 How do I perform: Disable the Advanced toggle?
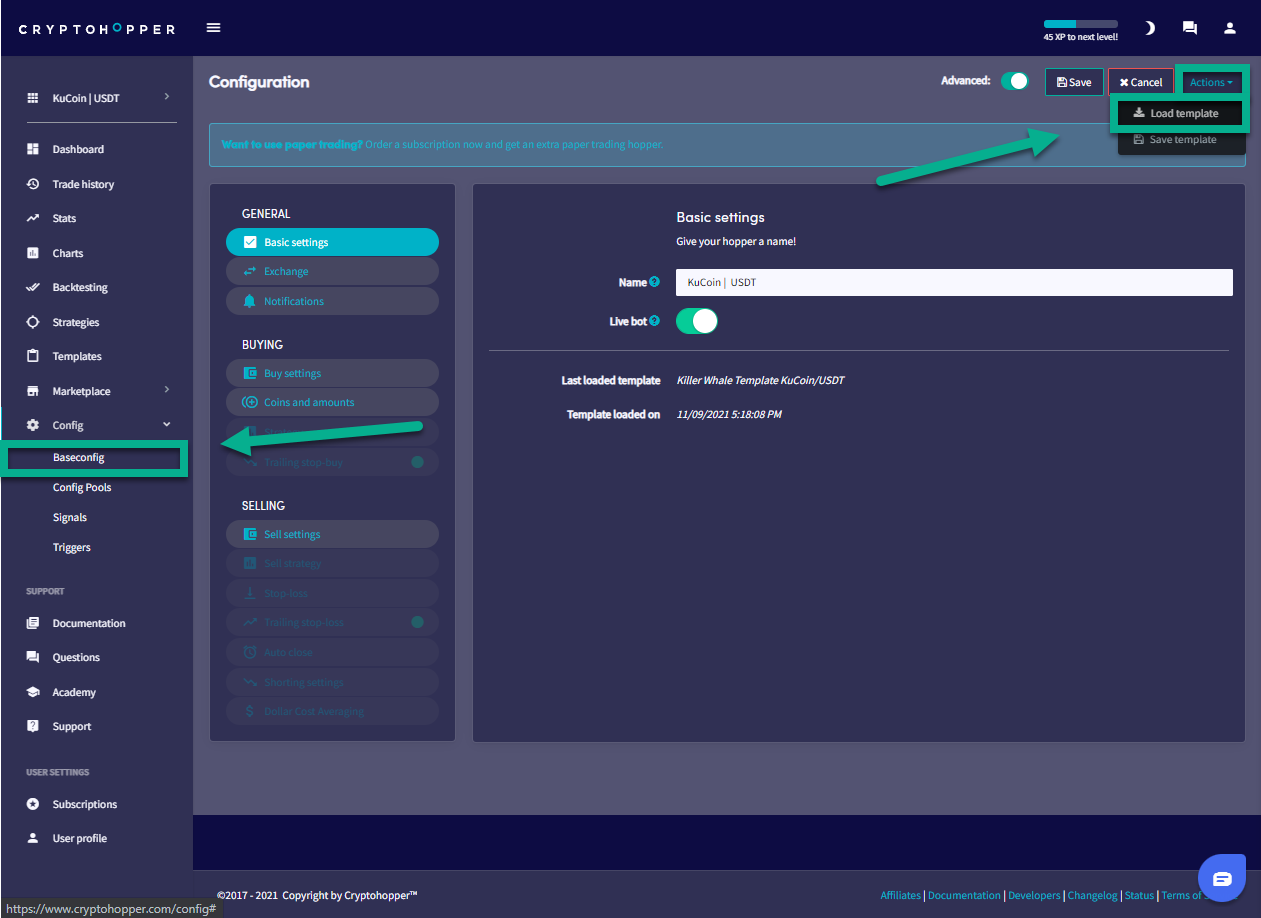point(1014,82)
